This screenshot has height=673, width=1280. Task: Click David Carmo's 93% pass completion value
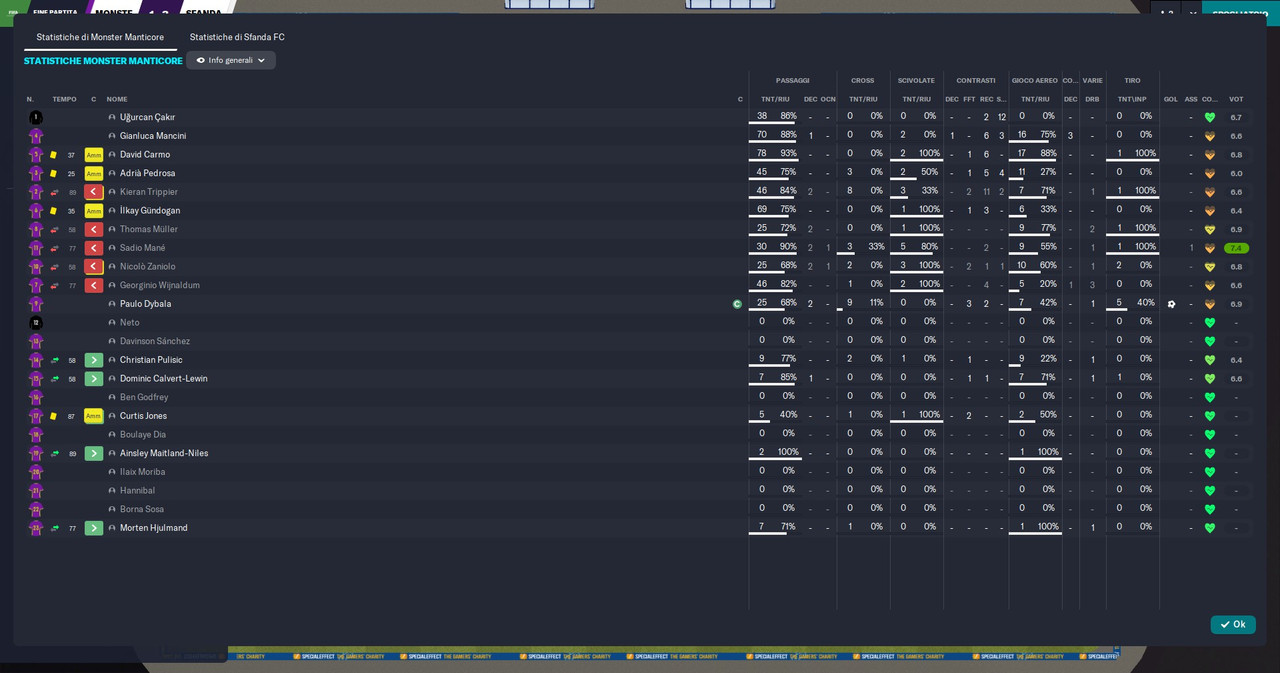[788, 154]
